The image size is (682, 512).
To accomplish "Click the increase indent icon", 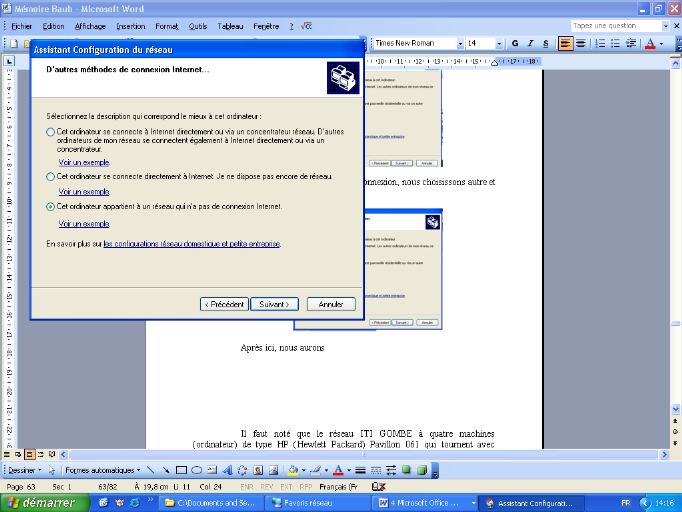I will coord(631,43).
